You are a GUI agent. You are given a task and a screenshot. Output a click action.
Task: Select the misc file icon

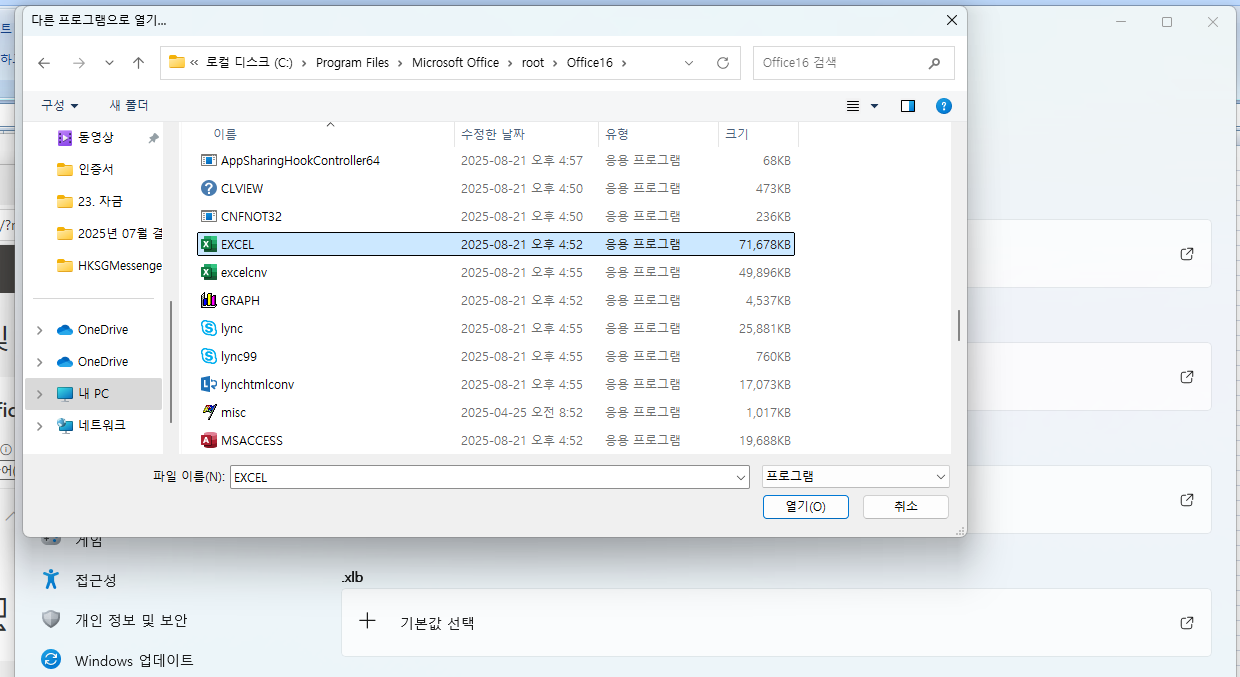point(209,412)
